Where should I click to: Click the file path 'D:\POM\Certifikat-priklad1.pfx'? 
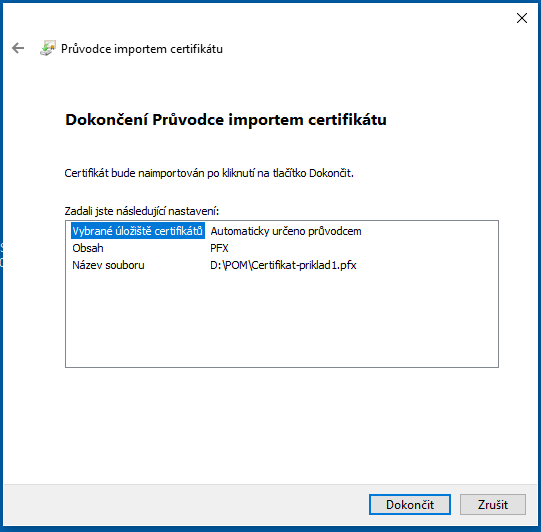point(283,265)
